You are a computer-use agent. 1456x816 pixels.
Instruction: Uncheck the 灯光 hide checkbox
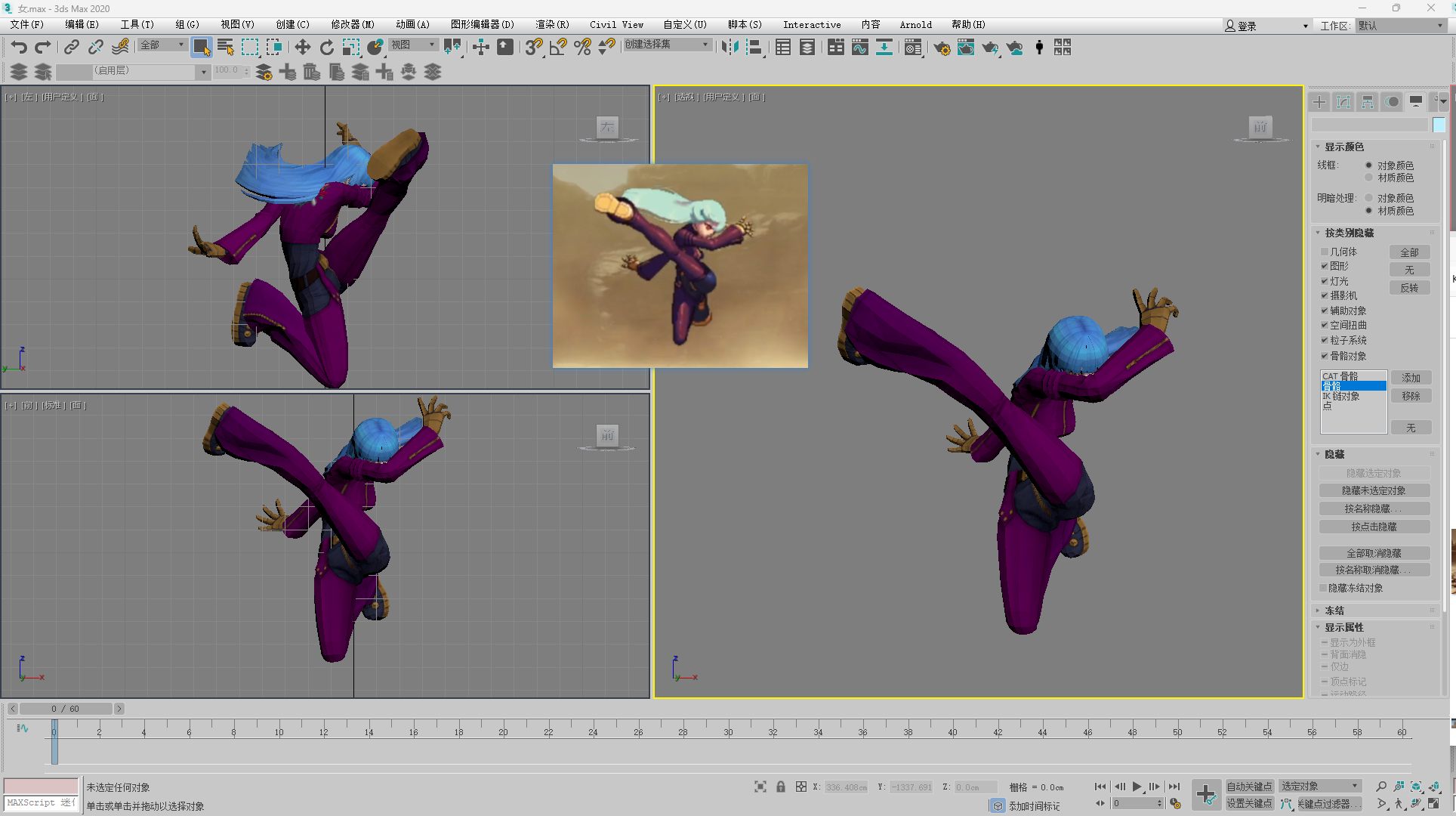(x=1324, y=281)
